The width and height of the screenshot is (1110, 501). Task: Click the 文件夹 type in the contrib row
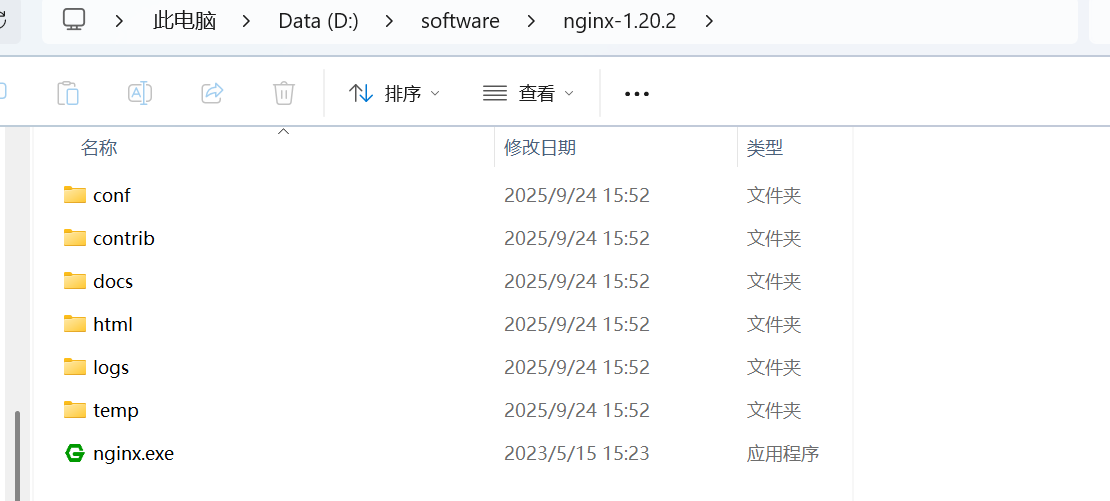point(774,238)
